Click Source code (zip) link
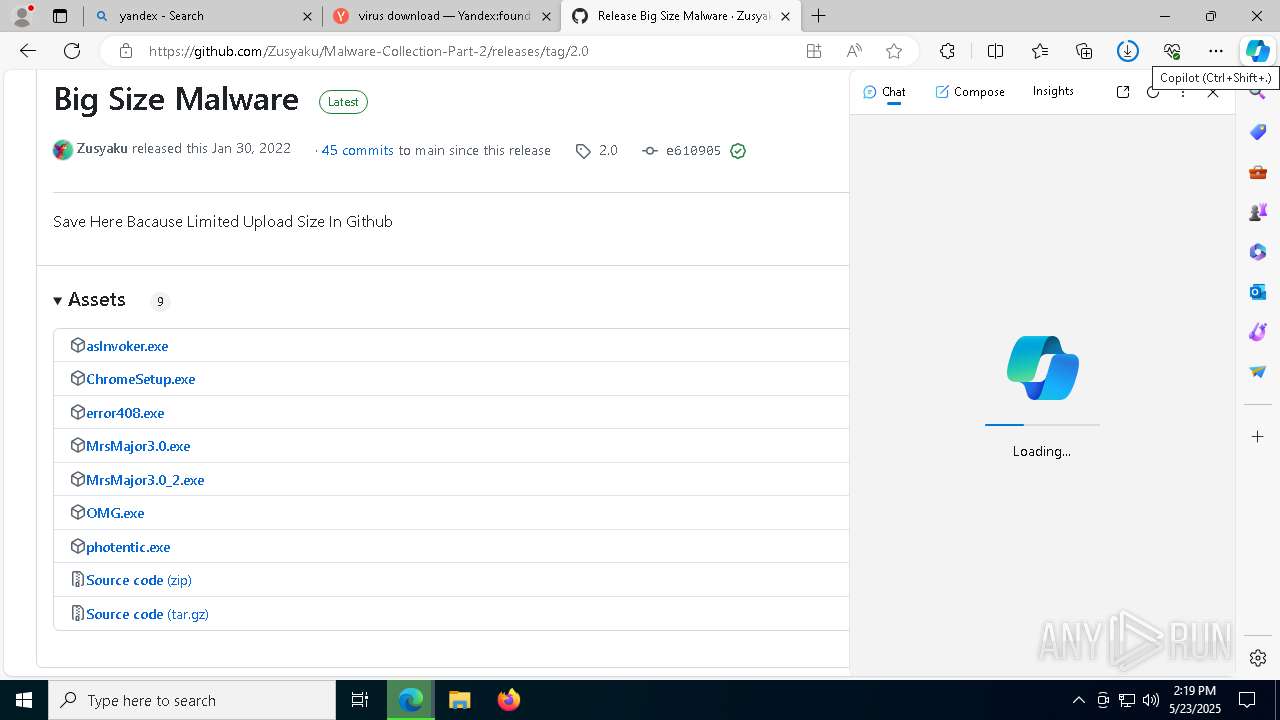Viewport: 1280px width, 720px height. pyautogui.click(x=139, y=580)
